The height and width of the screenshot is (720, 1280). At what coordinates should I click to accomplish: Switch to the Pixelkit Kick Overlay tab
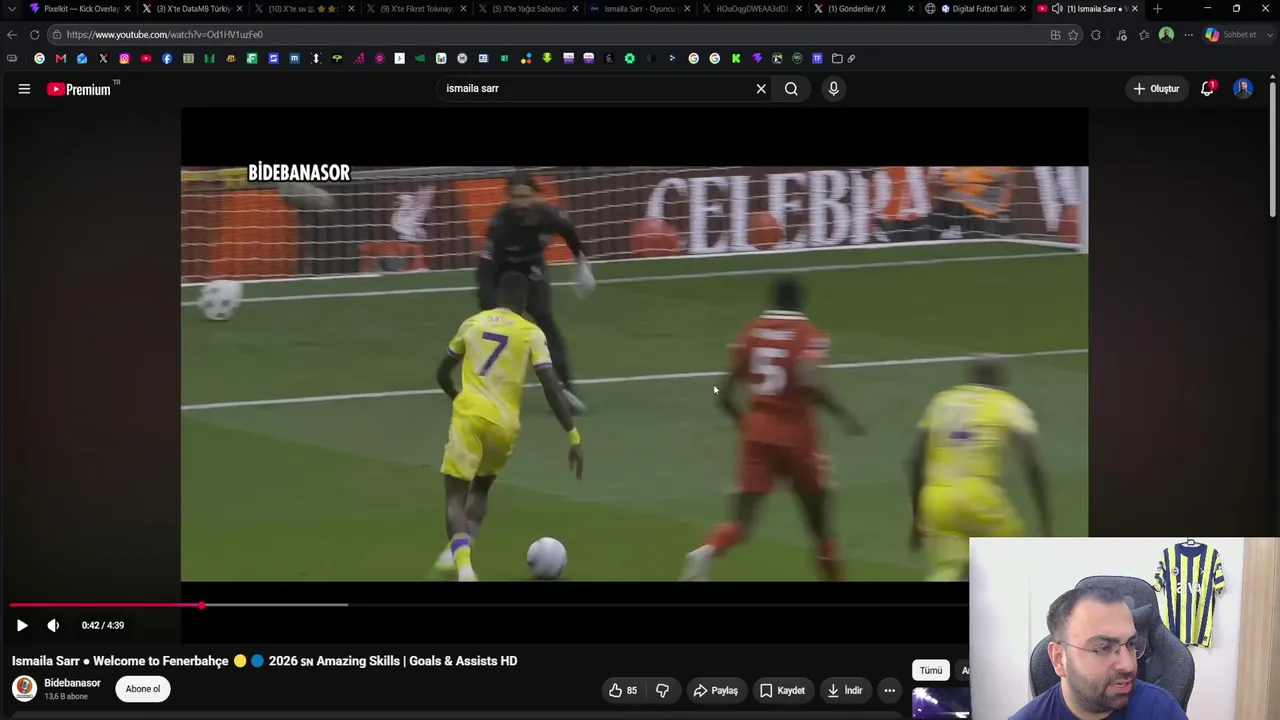coord(80,9)
